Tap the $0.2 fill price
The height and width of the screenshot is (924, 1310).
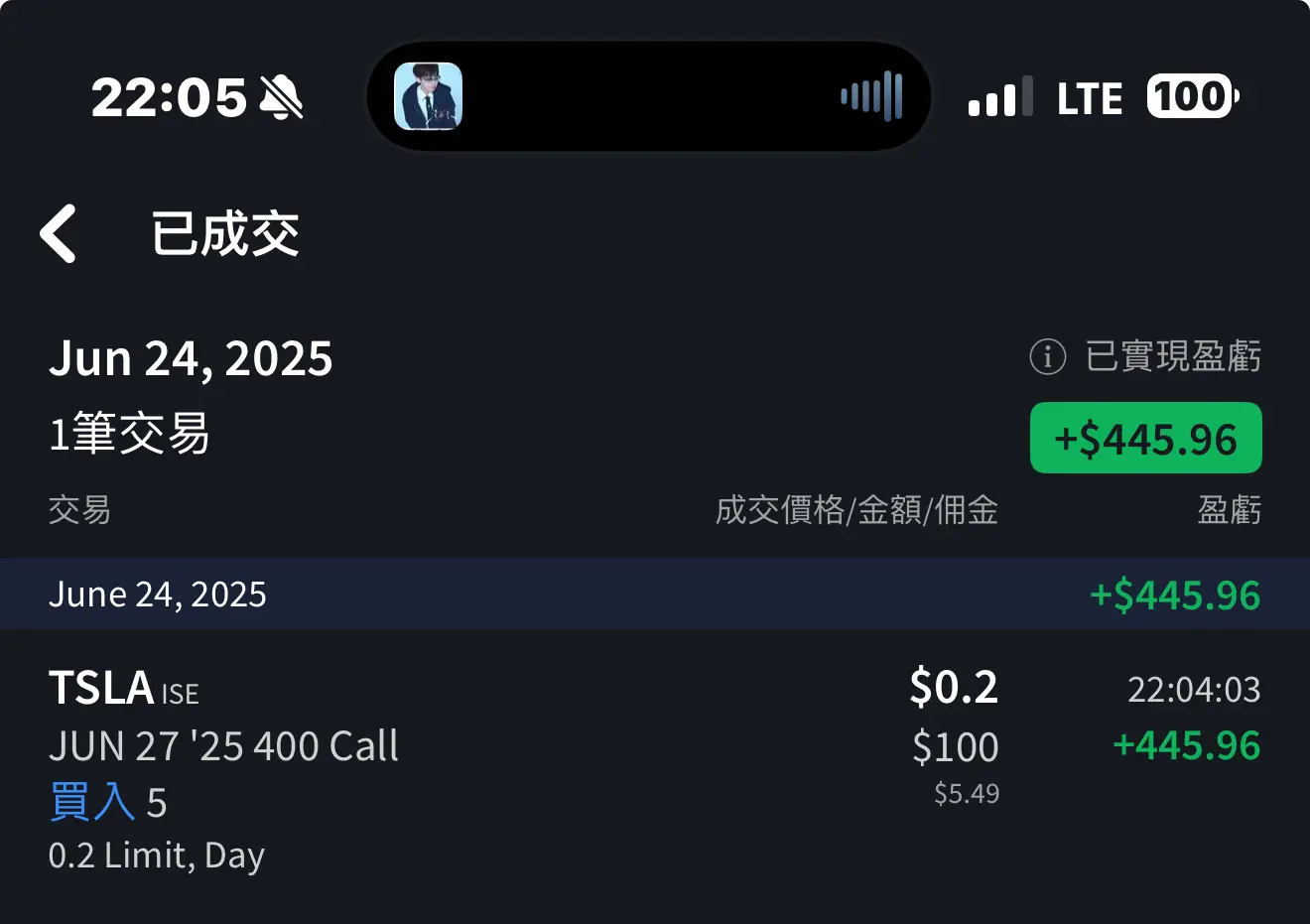954,687
